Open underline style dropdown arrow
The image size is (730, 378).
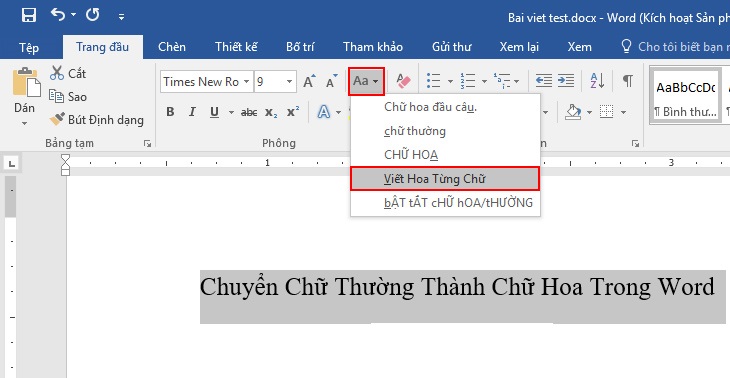(231, 112)
